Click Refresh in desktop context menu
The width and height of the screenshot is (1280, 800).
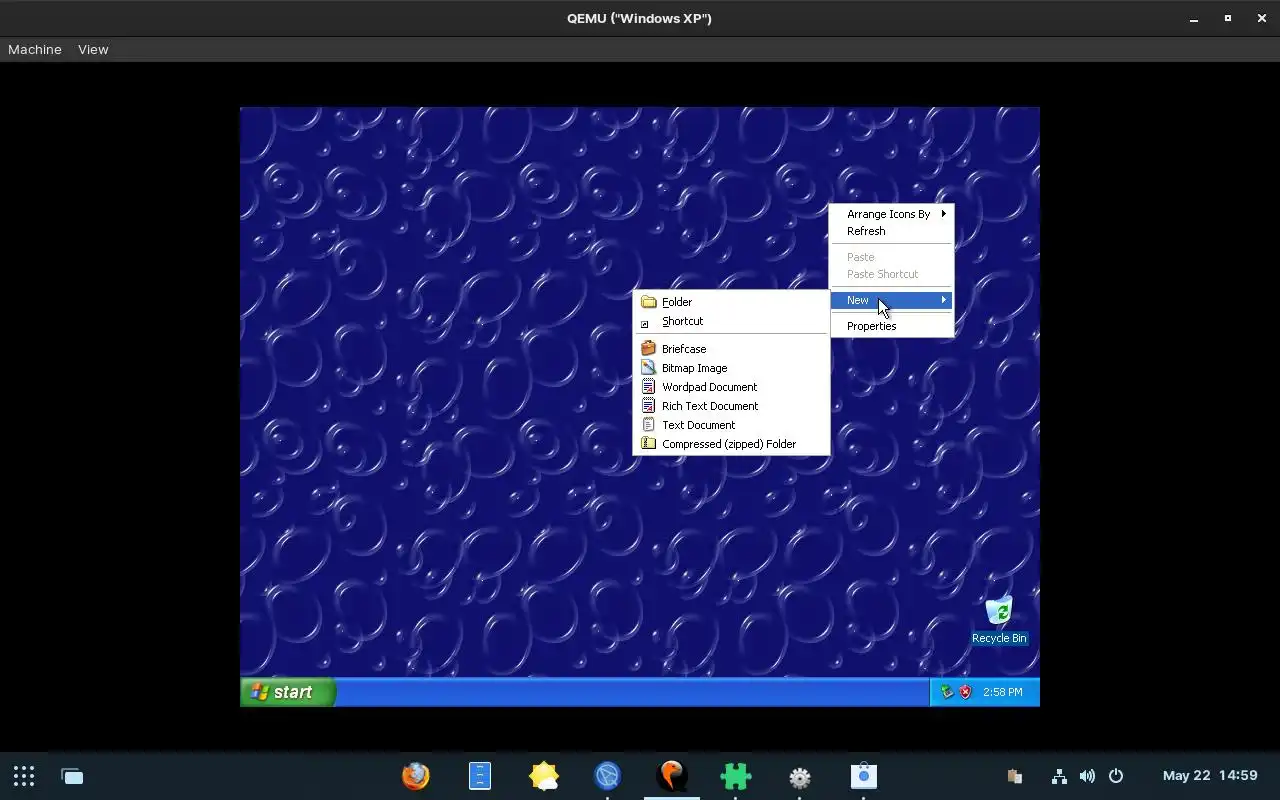pyautogui.click(x=891, y=231)
